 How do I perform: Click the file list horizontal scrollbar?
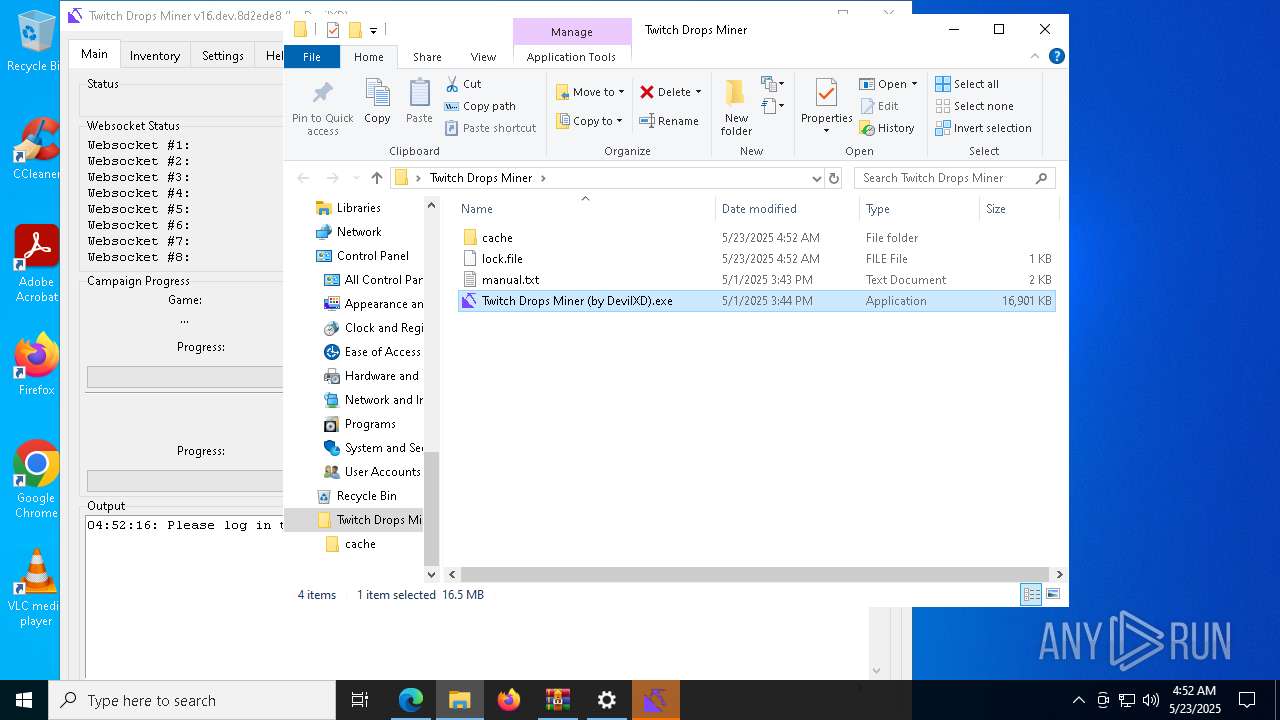pos(755,574)
